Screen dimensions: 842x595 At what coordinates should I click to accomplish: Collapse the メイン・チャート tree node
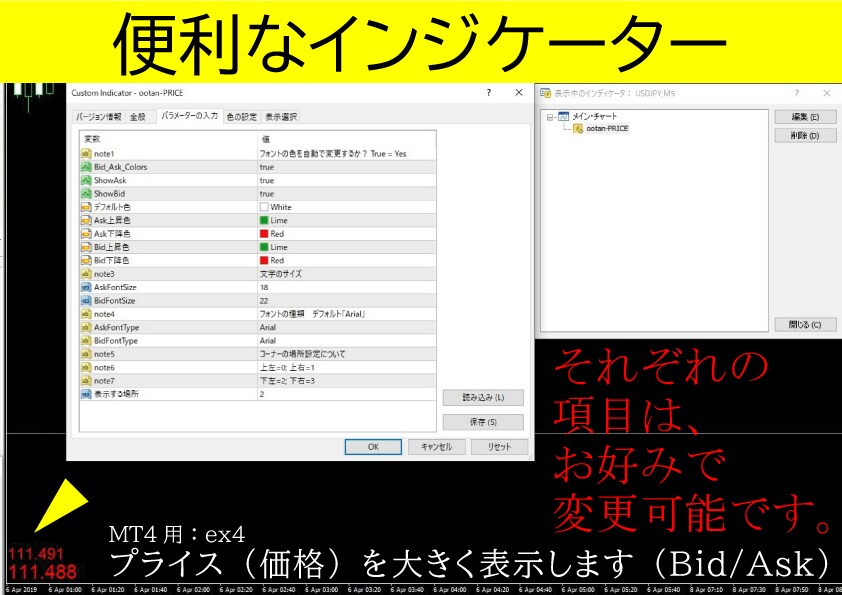(x=550, y=117)
